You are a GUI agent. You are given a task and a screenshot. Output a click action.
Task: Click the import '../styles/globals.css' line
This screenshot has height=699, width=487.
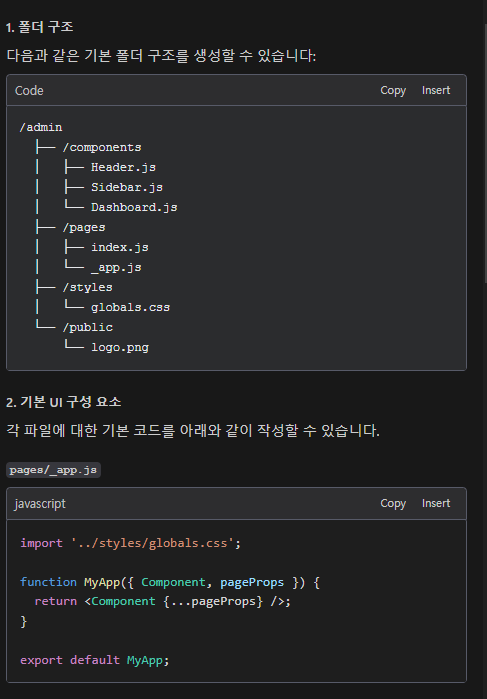tap(131, 543)
